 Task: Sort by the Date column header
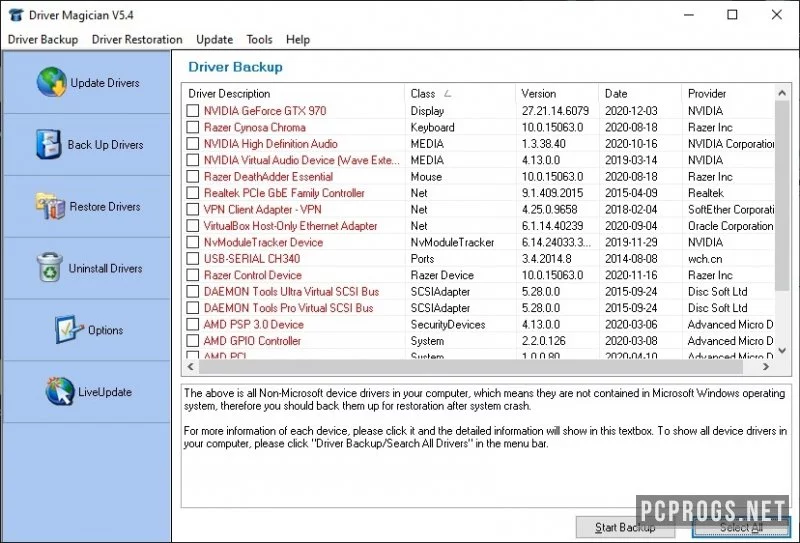pos(640,93)
